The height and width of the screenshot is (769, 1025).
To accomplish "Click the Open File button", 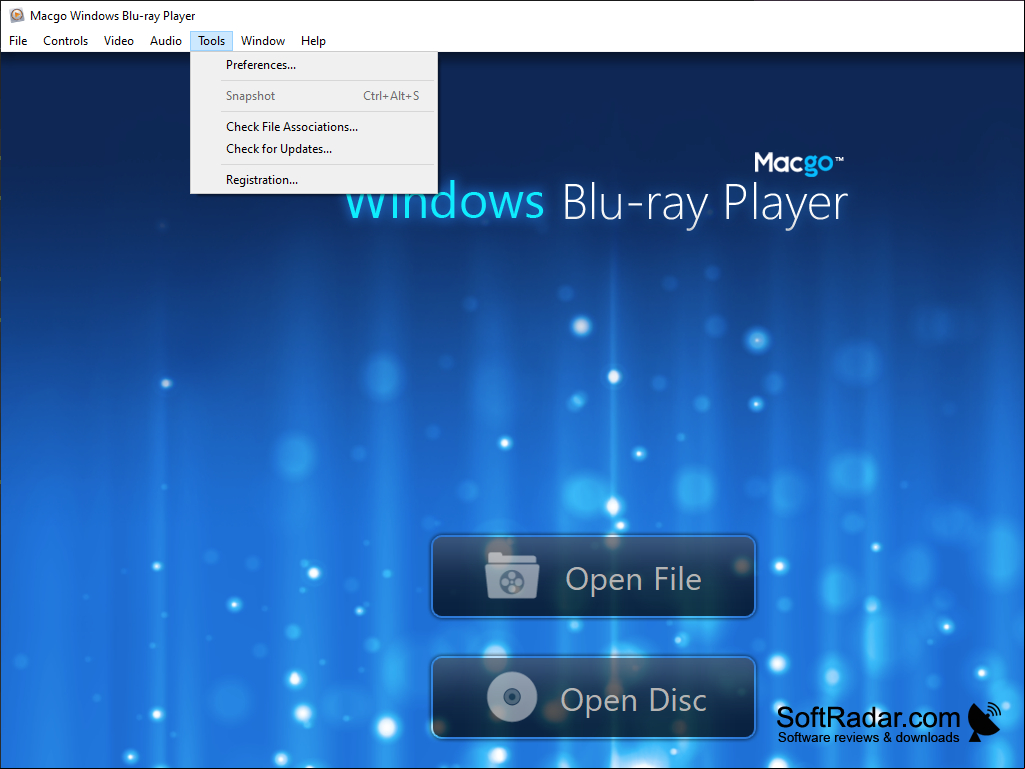I will (x=594, y=577).
